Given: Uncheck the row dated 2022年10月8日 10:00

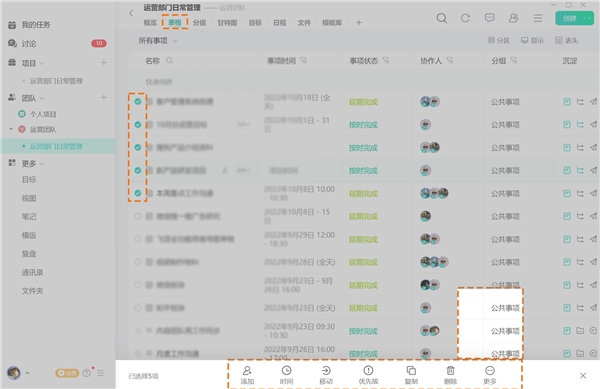Looking at the screenshot, I should click(138, 193).
